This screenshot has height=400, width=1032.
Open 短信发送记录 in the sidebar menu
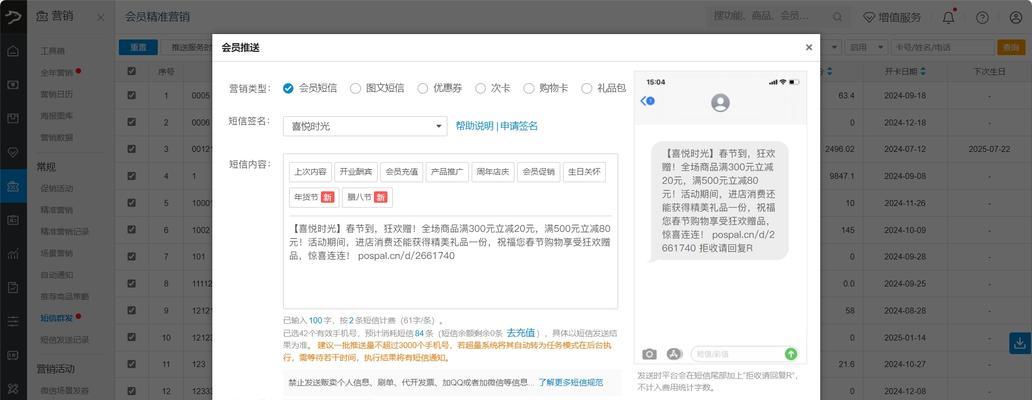[x=64, y=340]
